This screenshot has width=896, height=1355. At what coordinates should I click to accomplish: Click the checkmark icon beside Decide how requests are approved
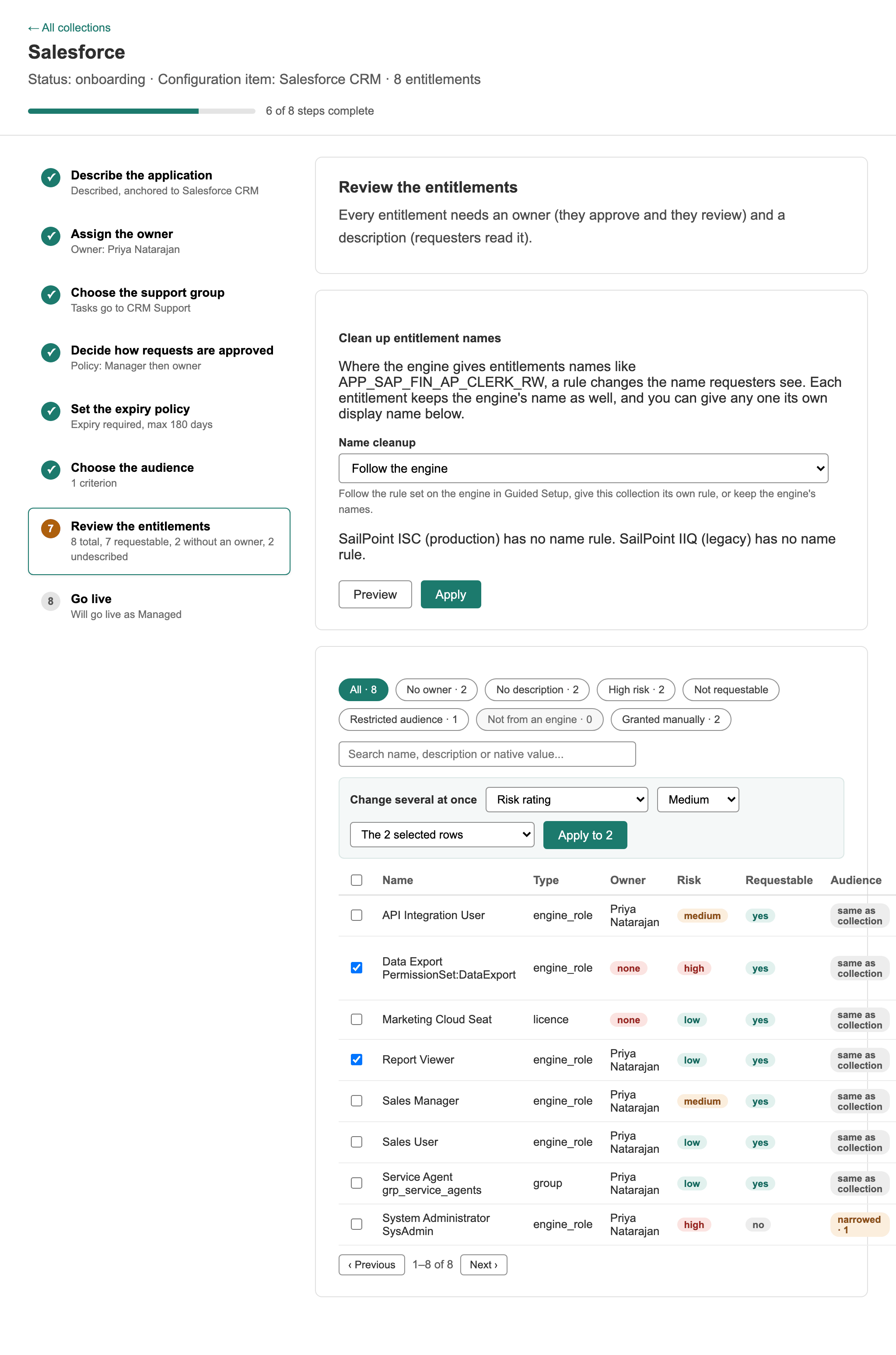click(51, 353)
